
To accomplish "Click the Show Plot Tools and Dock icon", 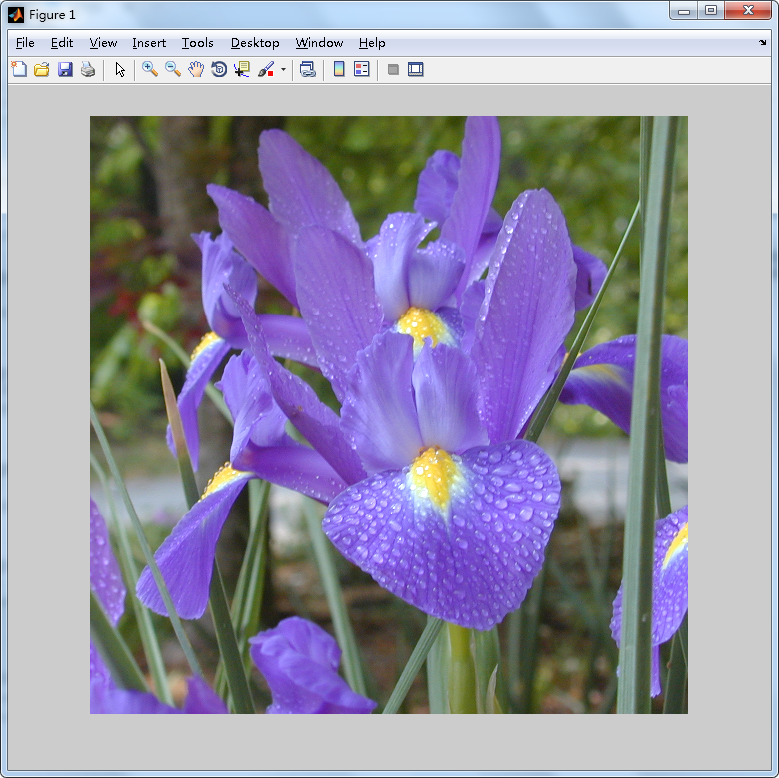I will [x=415, y=69].
